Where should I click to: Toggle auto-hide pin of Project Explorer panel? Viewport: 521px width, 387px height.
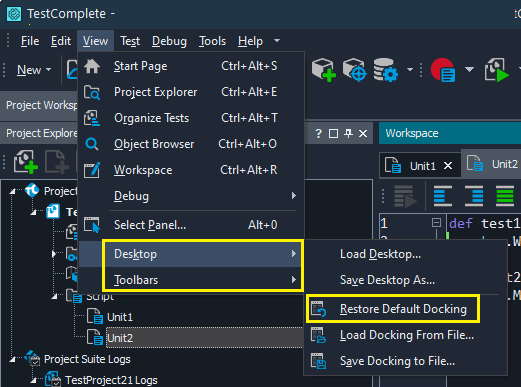click(x=348, y=134)
